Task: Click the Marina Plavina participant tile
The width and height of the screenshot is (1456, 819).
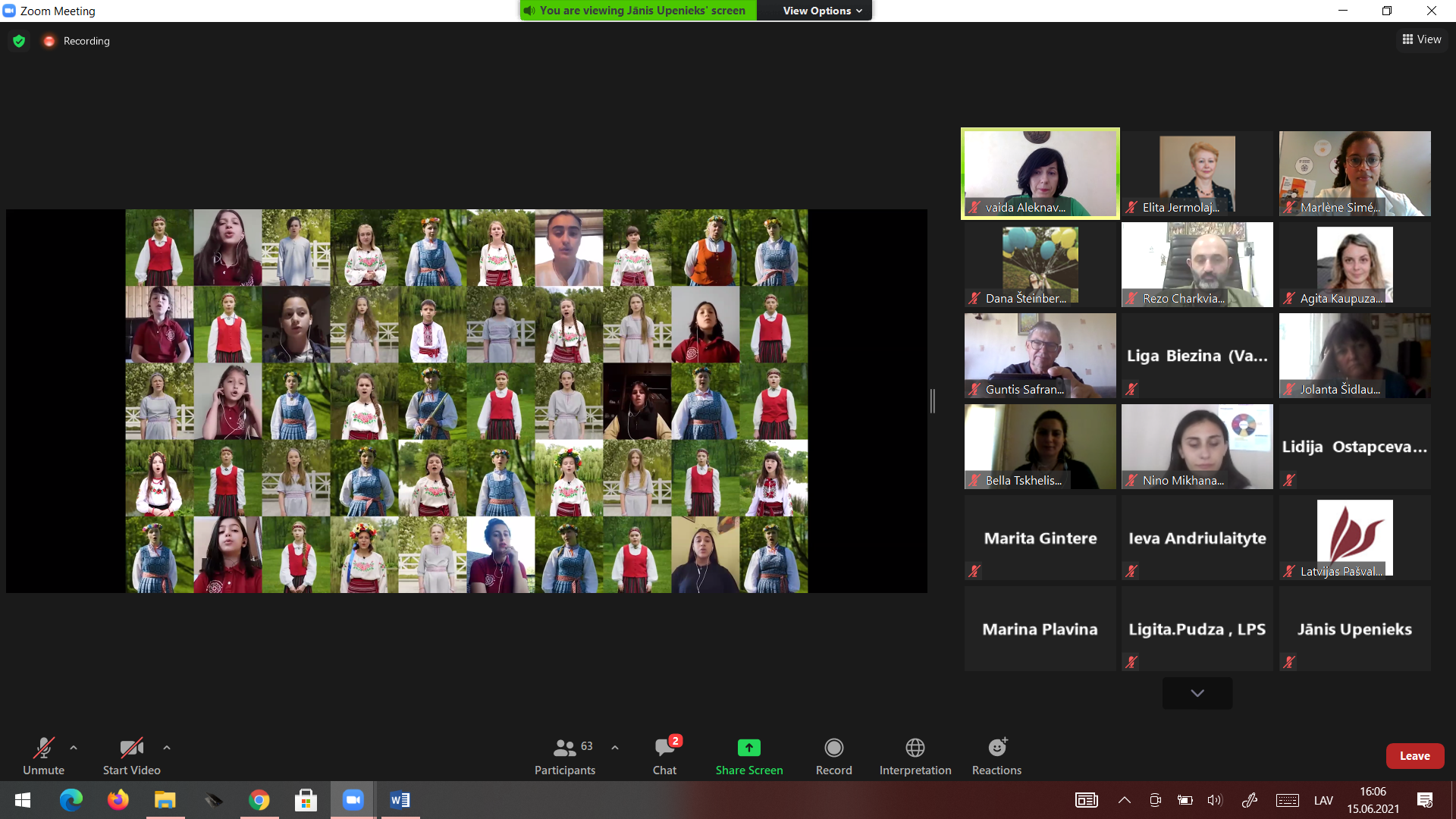Action: tap(1040, 629)
